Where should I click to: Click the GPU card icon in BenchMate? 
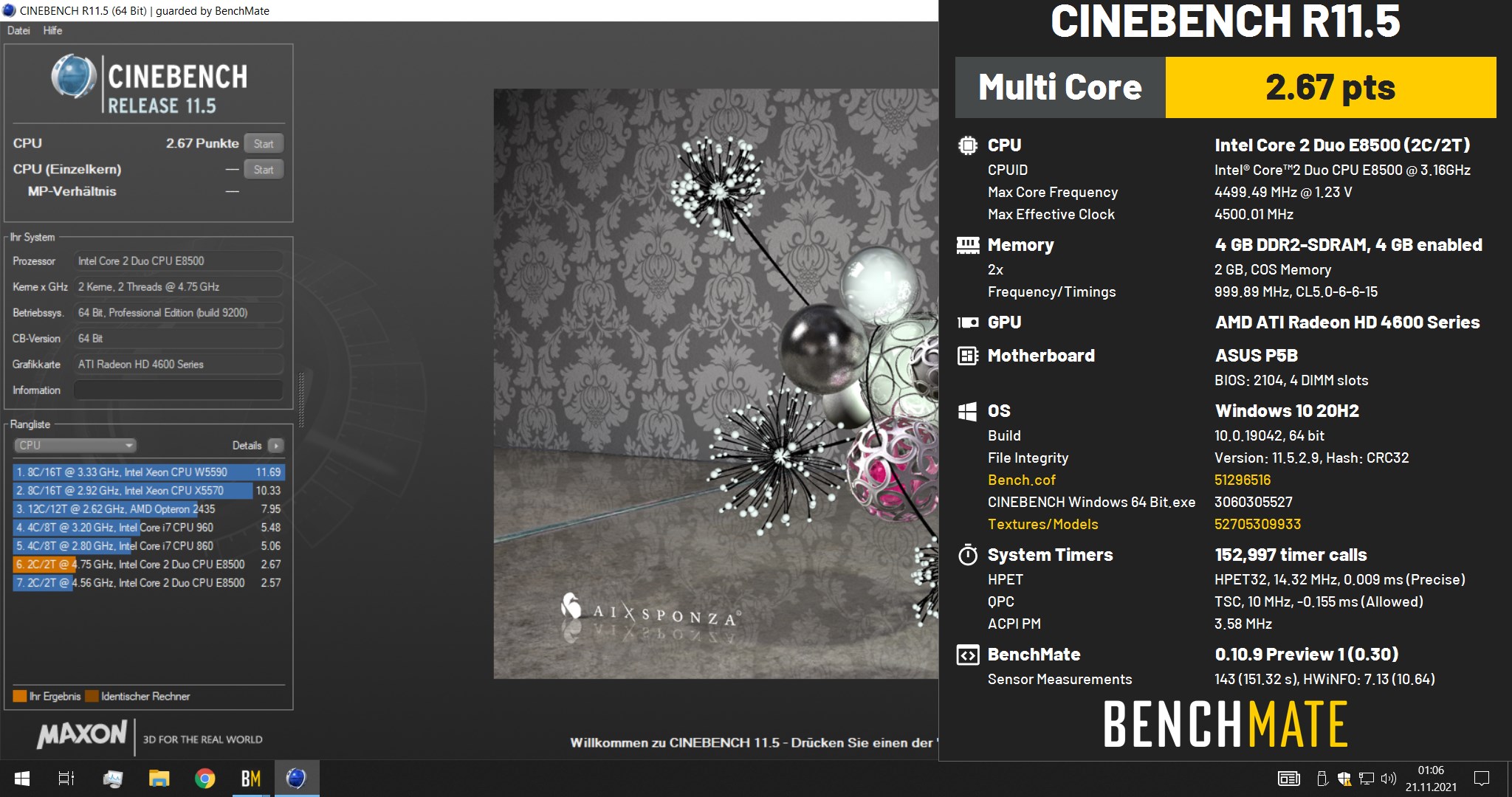pos(968,322)
